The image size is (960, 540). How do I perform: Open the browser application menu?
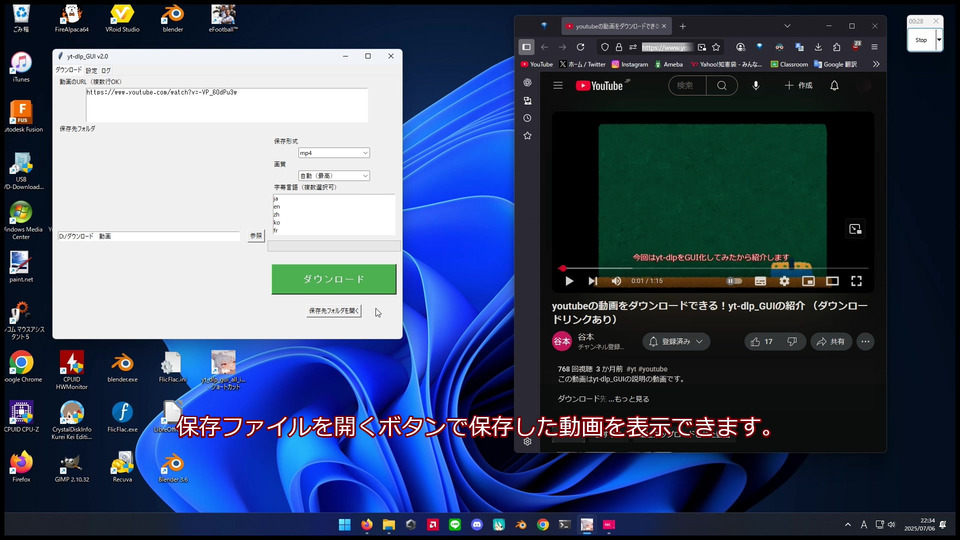(874, 47)
